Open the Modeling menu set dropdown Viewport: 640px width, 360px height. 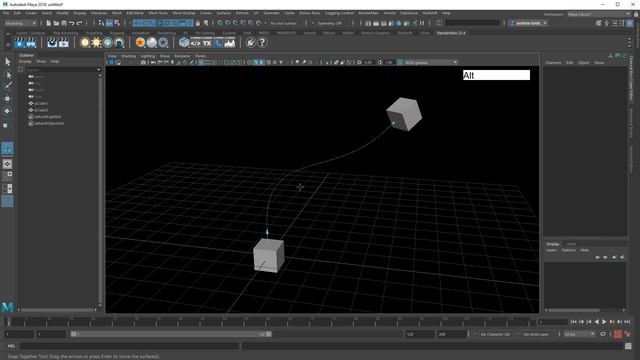coord(20,23)
